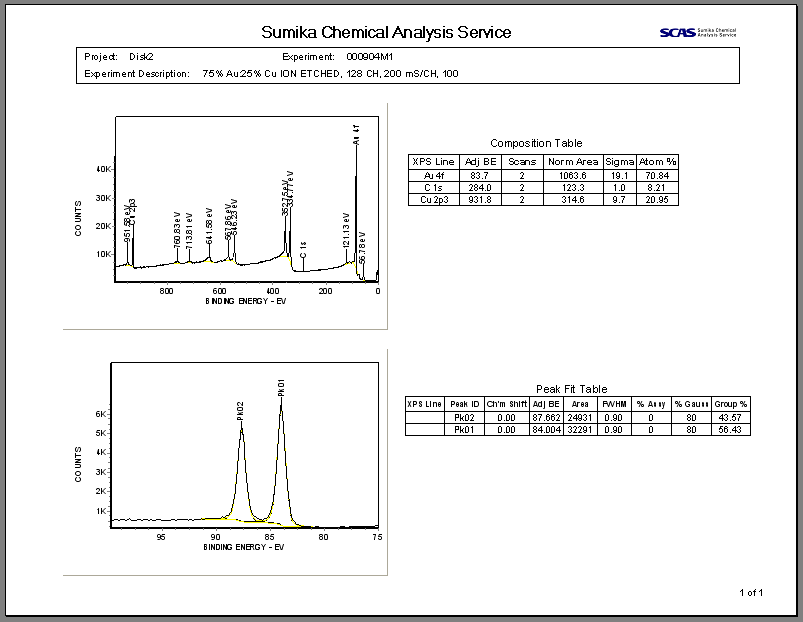Image resolution: width=803 pixels, height=622 pixels.
Task: Click the Adj BE value 84.004
Action: point(546,430)
